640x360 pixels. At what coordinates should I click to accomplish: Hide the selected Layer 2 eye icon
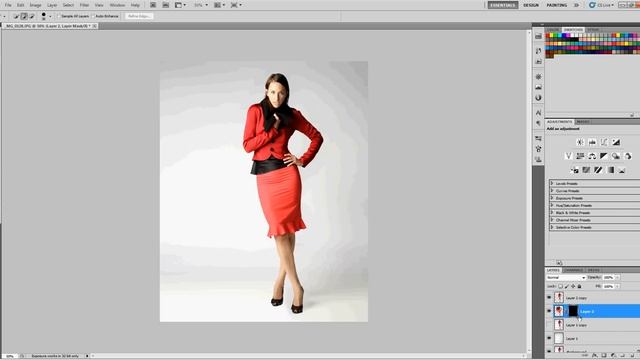[549, 311]
